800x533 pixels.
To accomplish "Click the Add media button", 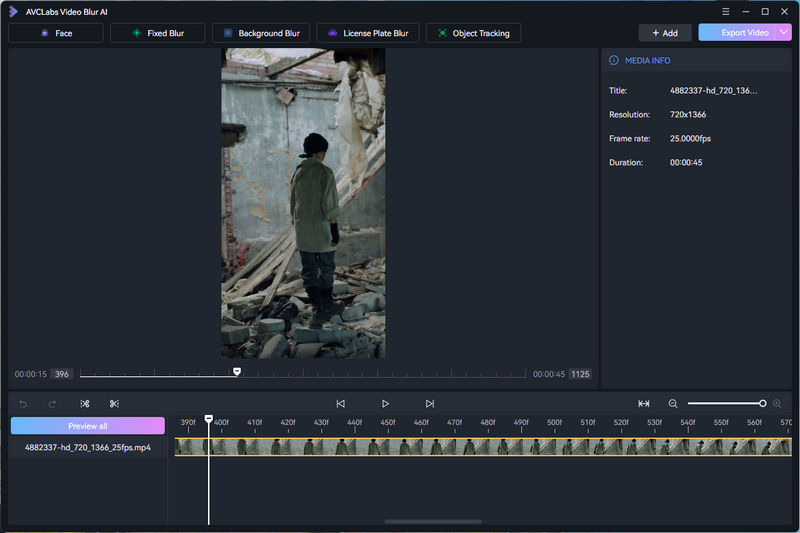I will (664, 33).
